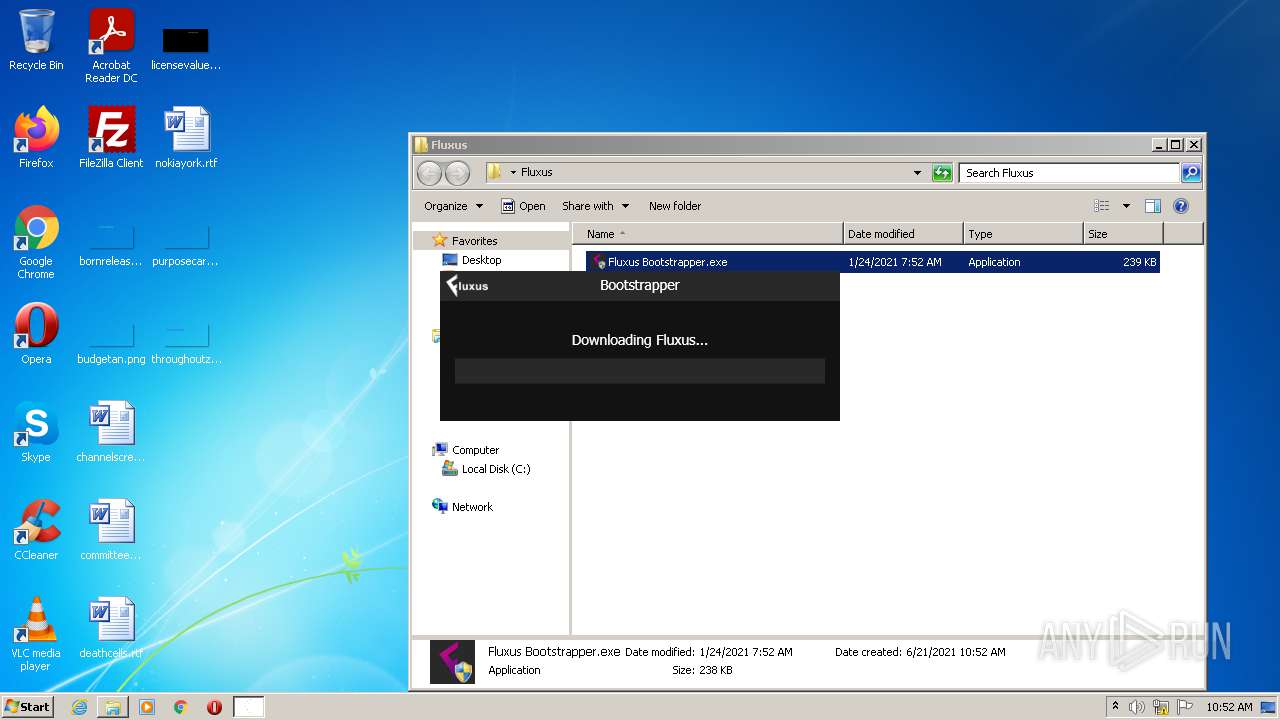Click the volume icon in system tray
1280x720 pixels.
tap(1136, 707)
